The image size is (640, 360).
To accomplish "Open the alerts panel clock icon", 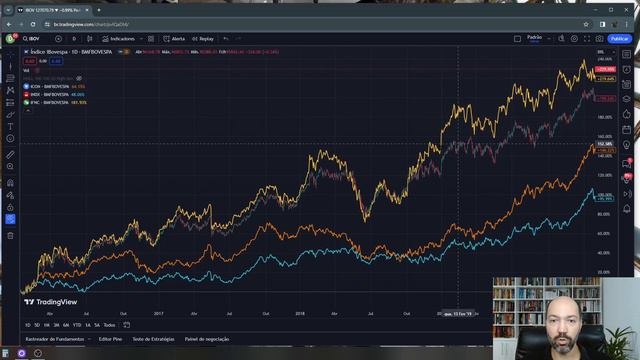I will pyautogui.click(x=627, y=69).
